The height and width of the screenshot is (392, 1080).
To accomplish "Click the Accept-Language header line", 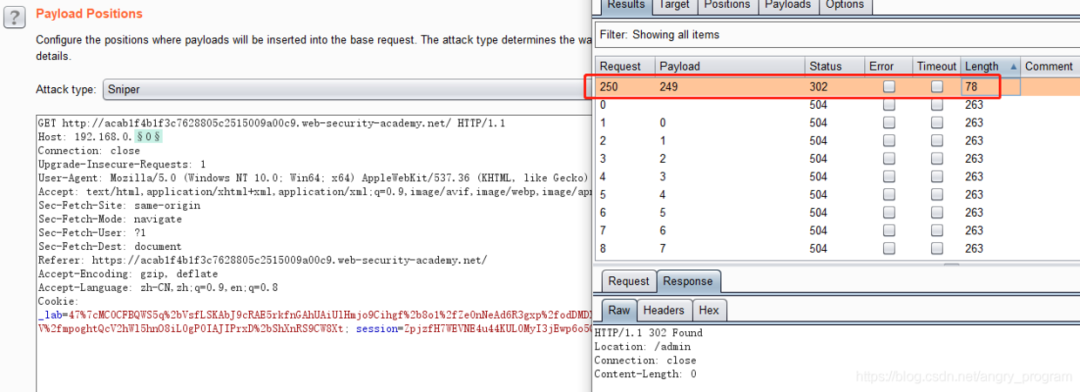I will [159, 287].
